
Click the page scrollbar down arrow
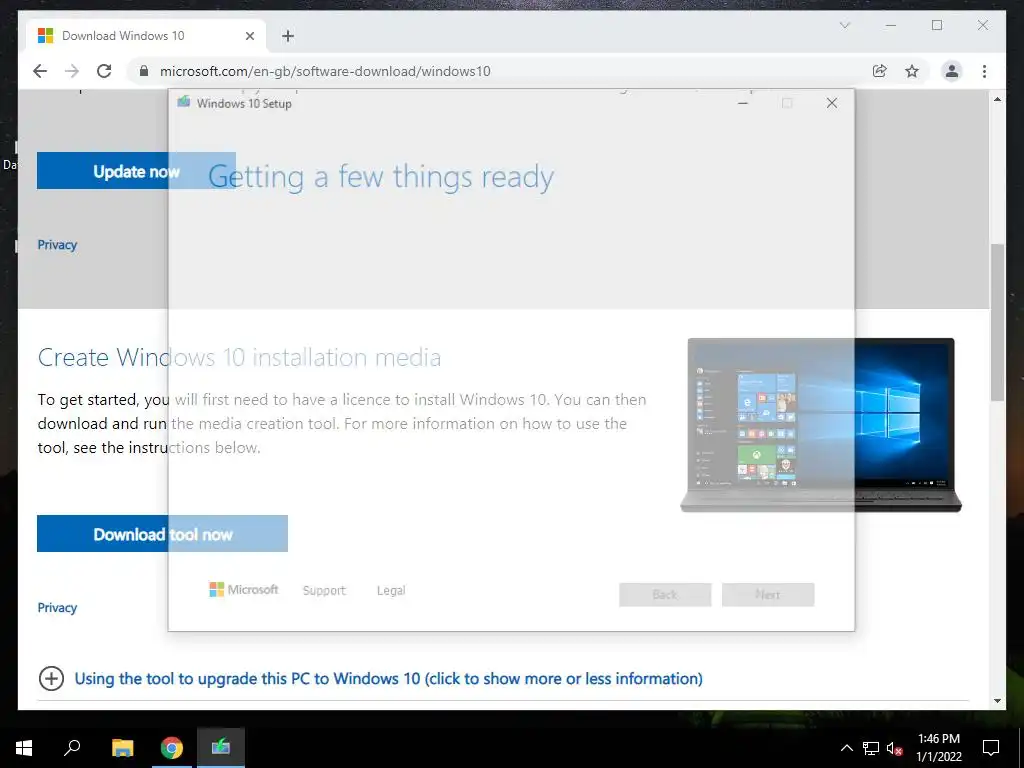[x=997, y=701]
